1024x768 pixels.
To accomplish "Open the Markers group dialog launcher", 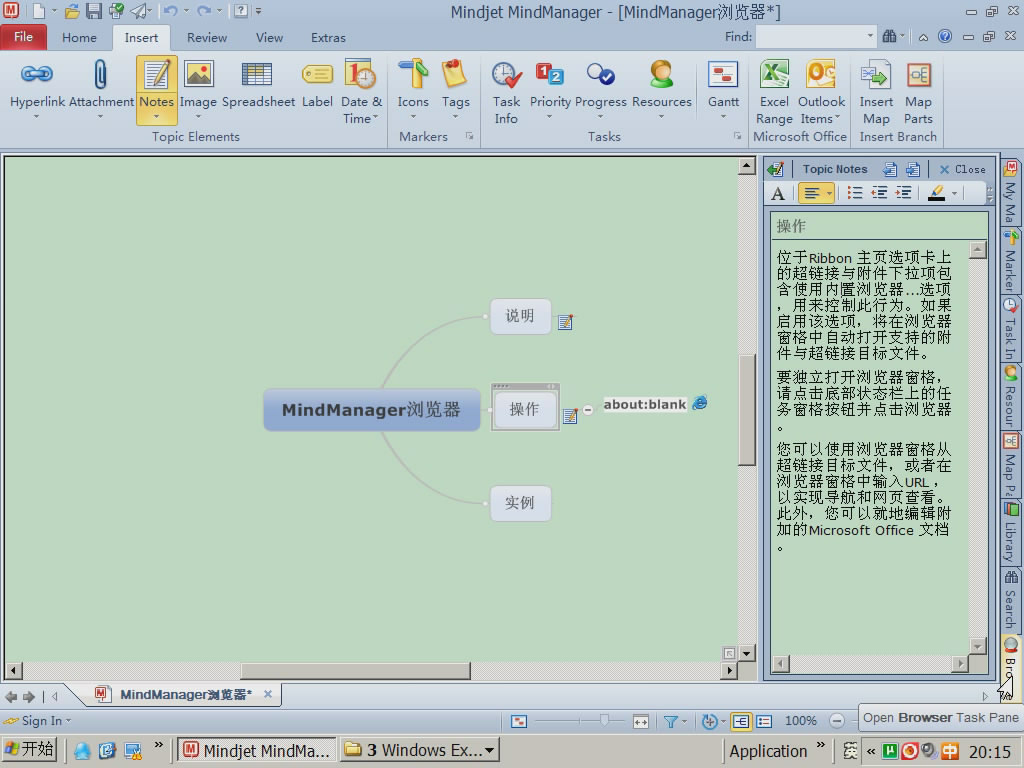I will click(x=469, y=136).
